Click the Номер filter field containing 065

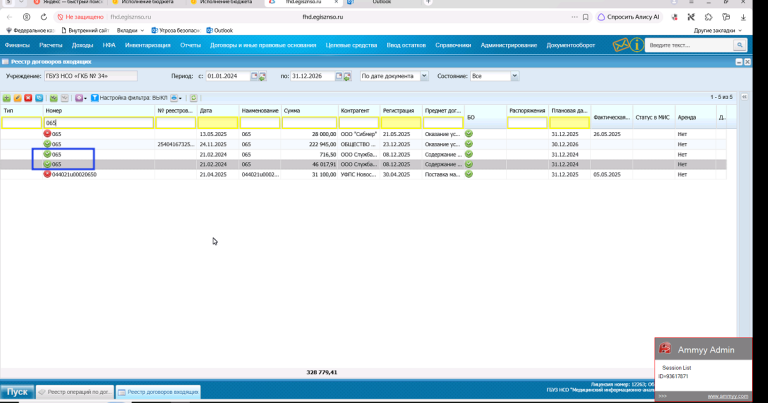point(98,123)
